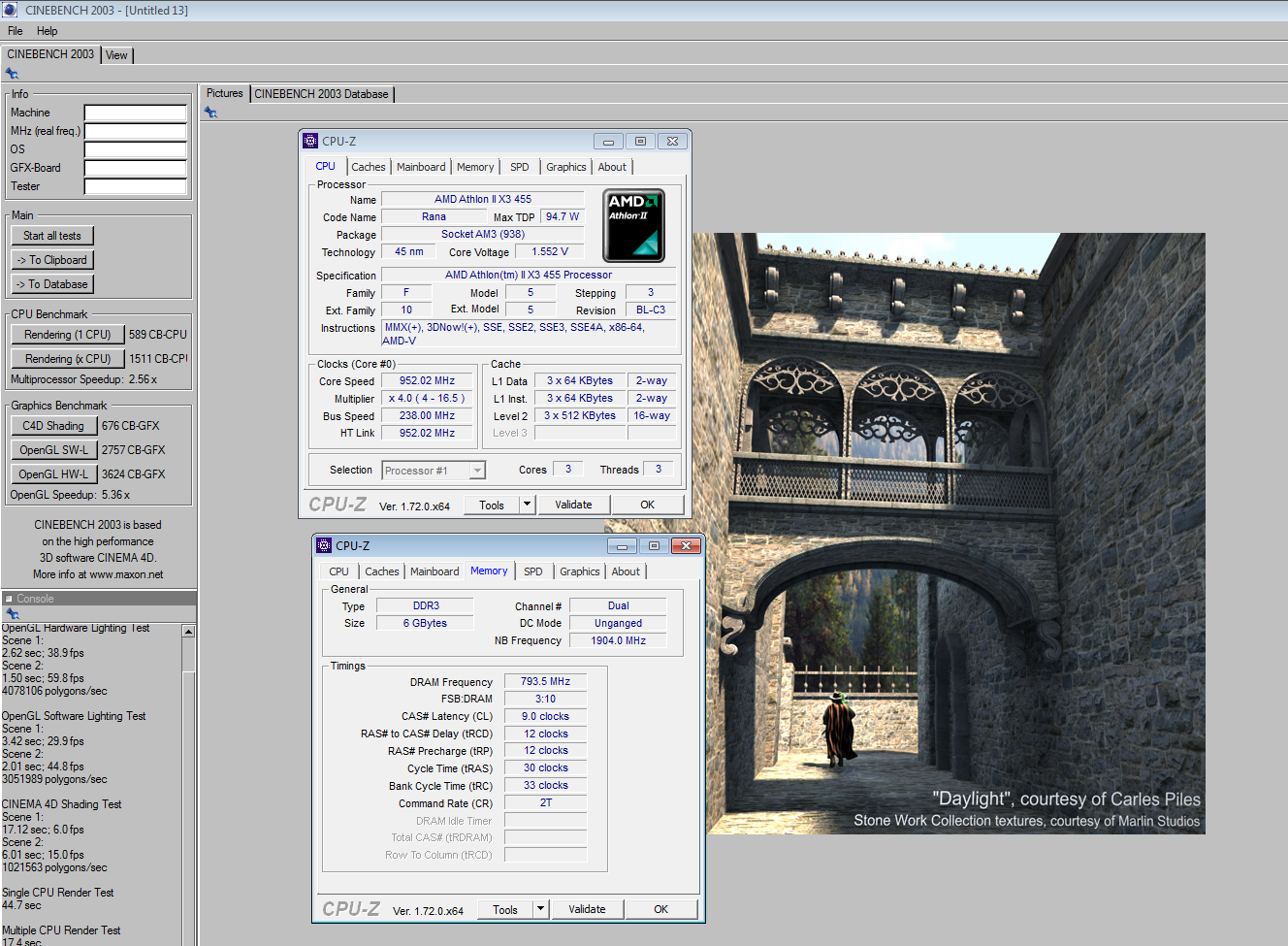Click the Start all tests button

[x=52, y=236]
